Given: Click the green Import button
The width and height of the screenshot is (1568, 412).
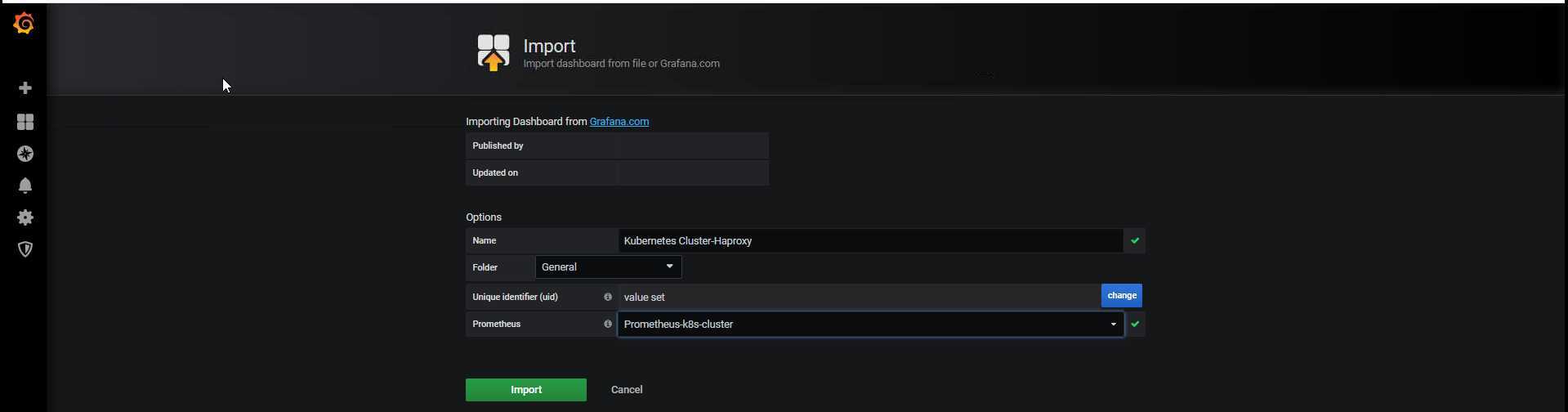Looking at the screenshot, I should coord(526,390).
